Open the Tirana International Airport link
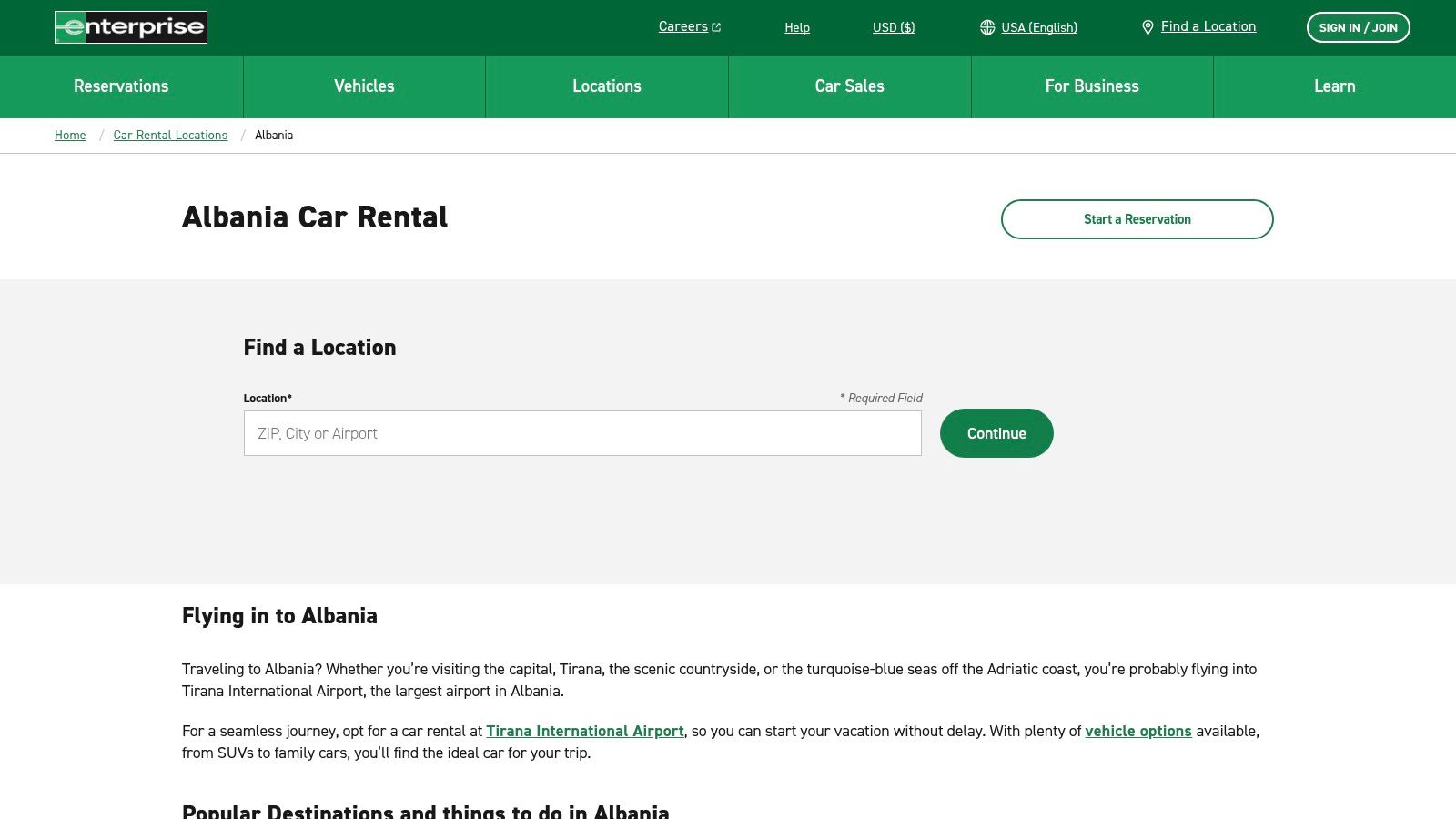 tap(585, 731)
